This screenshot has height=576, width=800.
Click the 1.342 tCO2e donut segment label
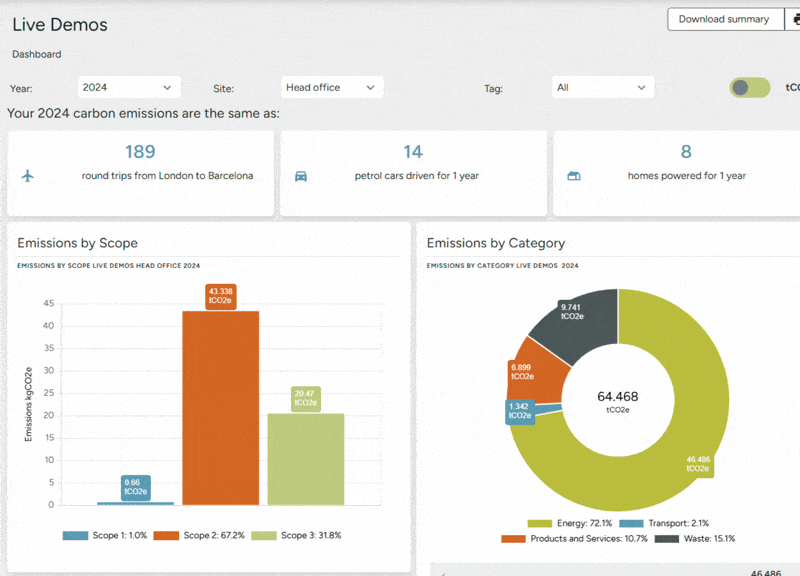[x=520, y=411]
